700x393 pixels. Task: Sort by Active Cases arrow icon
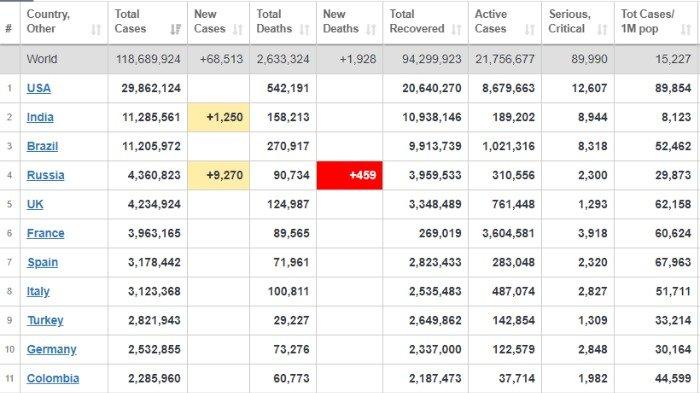[x=530, y=29]
